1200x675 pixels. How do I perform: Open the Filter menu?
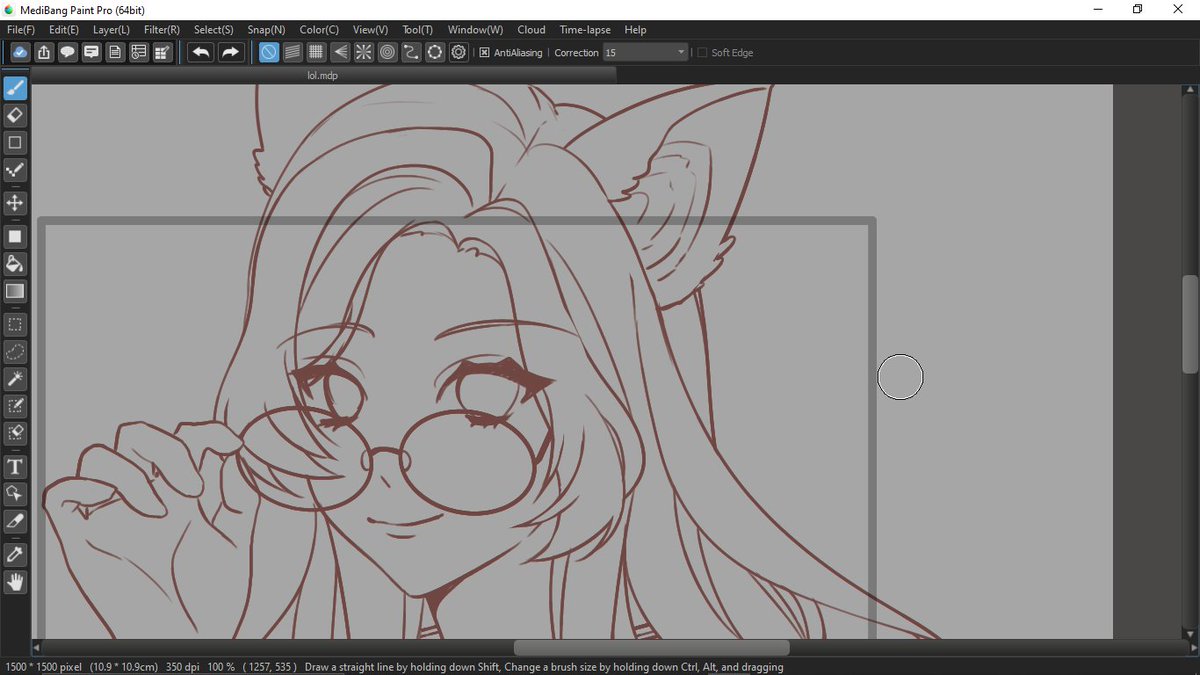coord(162,30)
